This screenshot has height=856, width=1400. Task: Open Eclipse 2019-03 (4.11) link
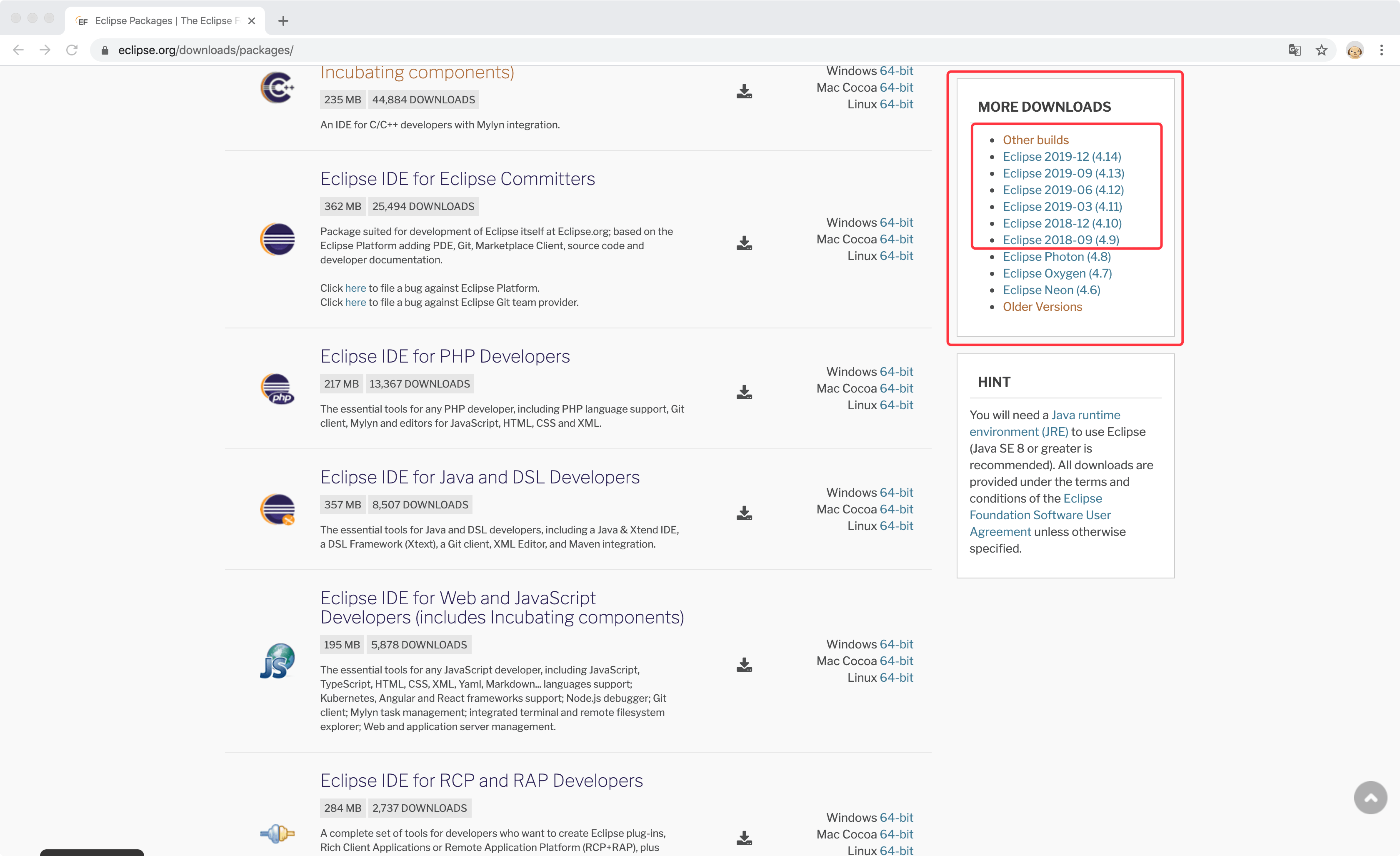[x=1062, y=206]
